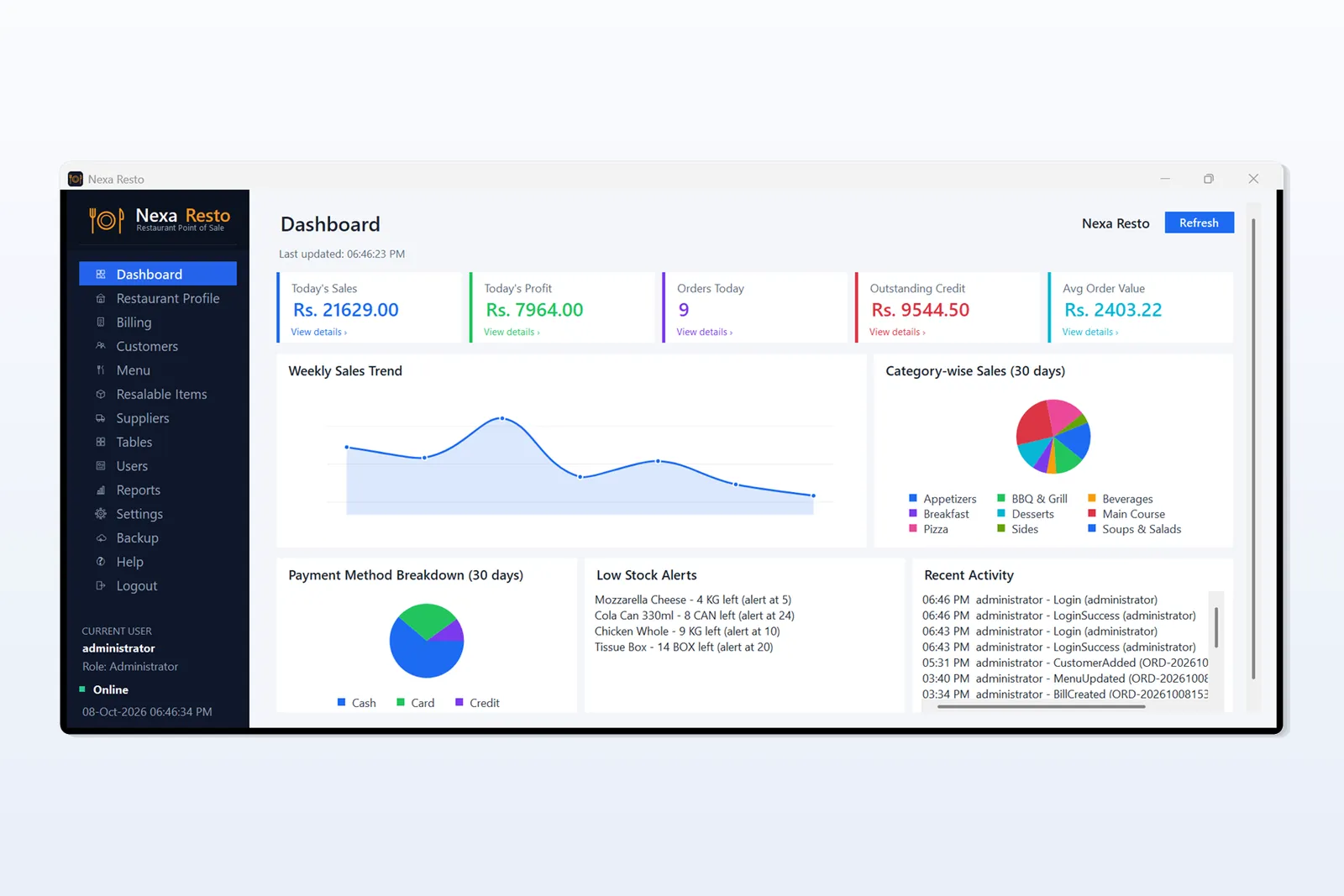Click the Tables grid icon
This screenshot has width=1344, height=896.
101,442
